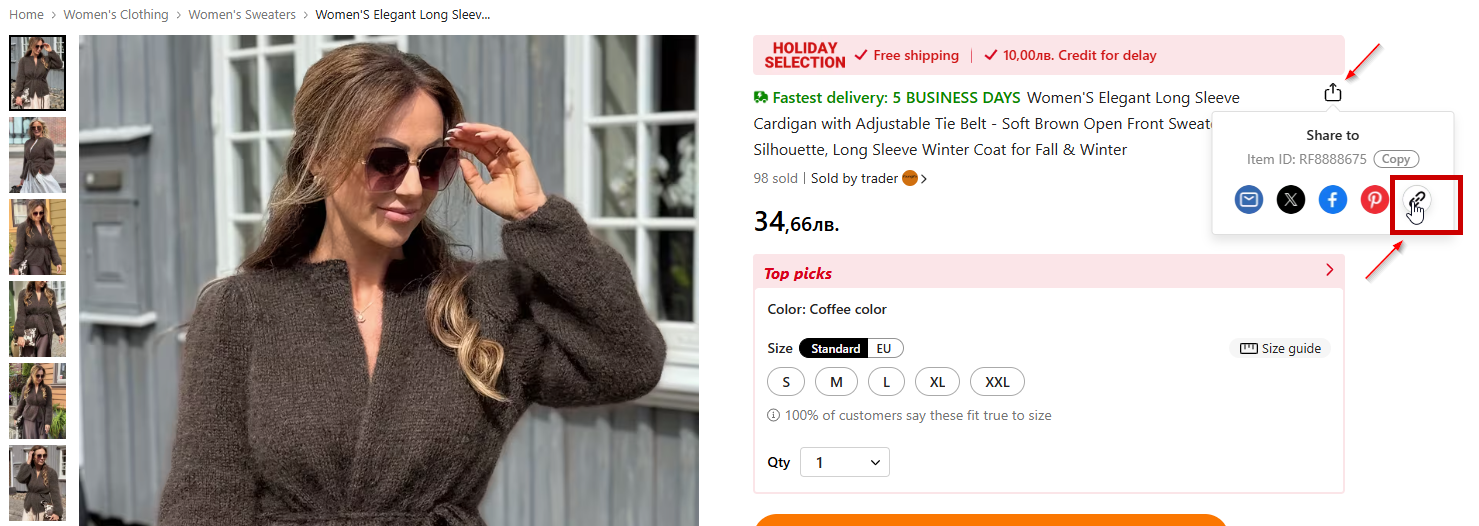Open the Size guide
This screenshot has height=526, width=1479.
1280,349
